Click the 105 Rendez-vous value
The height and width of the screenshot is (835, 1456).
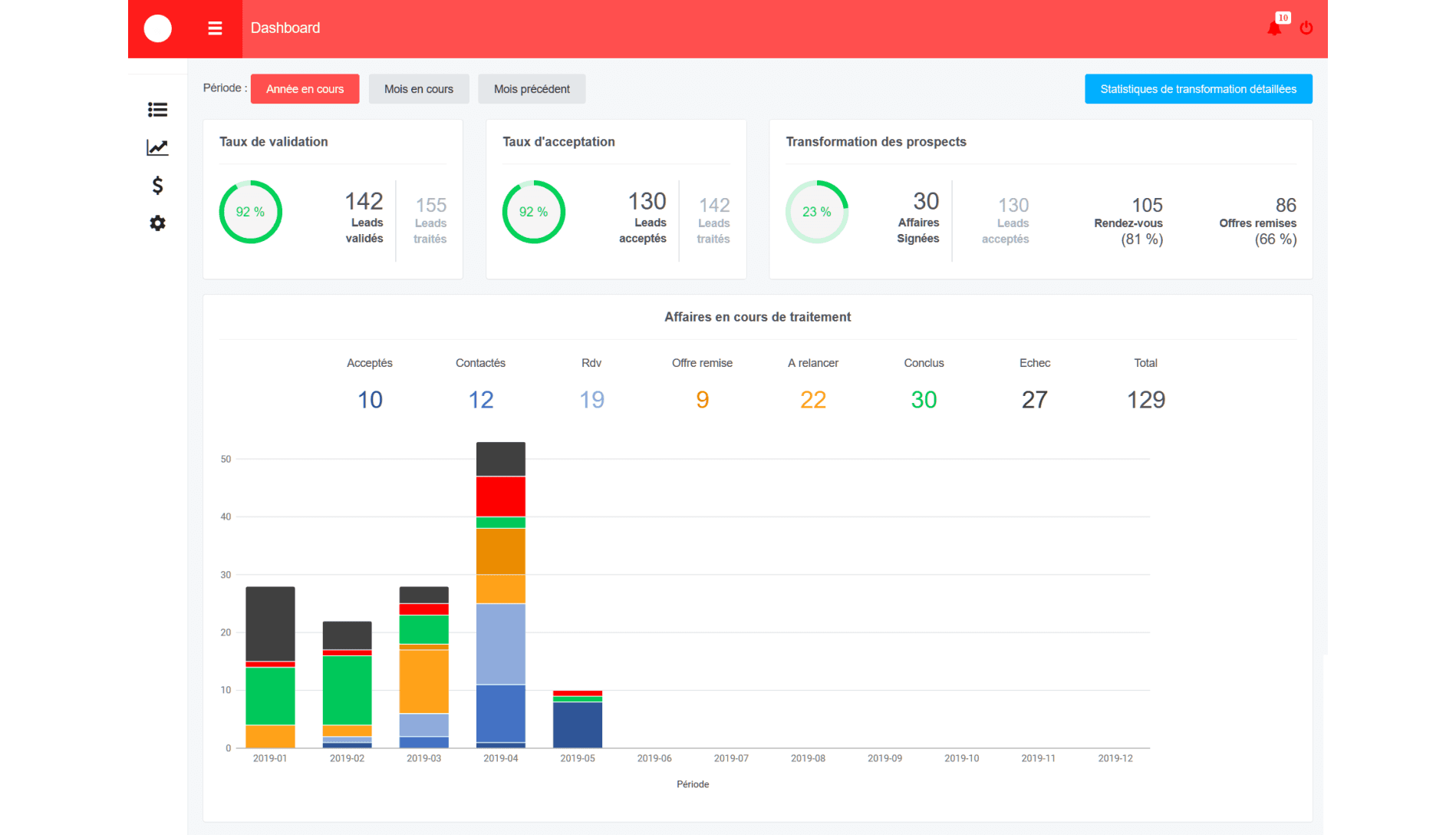1147,205
